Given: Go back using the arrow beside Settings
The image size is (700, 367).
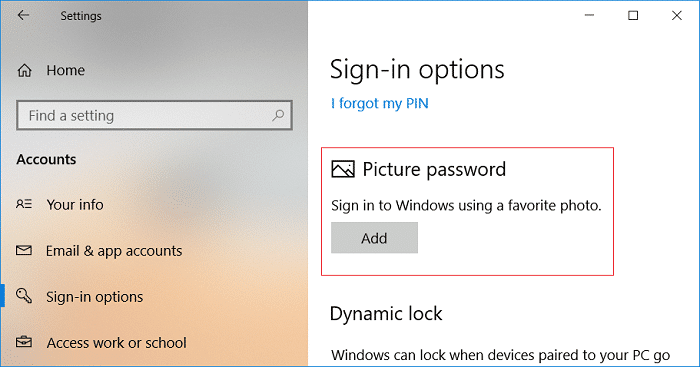Looking at the screenshot, I should pyautogui.click(x=23, y=15).
